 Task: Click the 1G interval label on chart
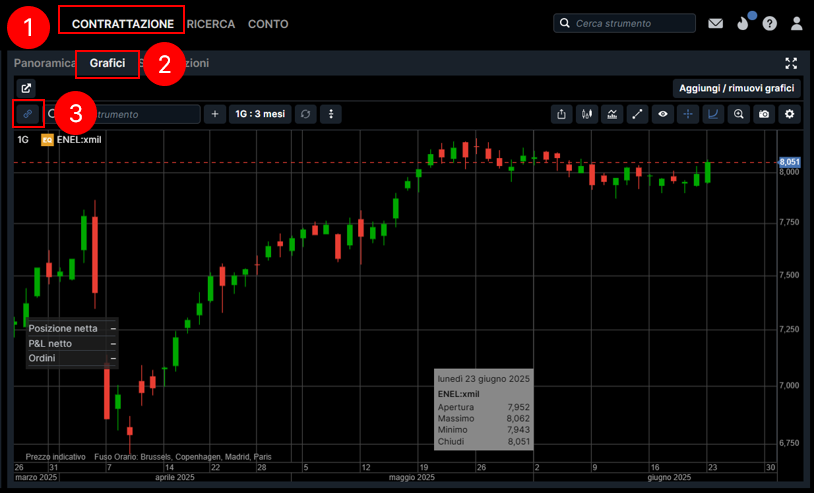point(23,140)
